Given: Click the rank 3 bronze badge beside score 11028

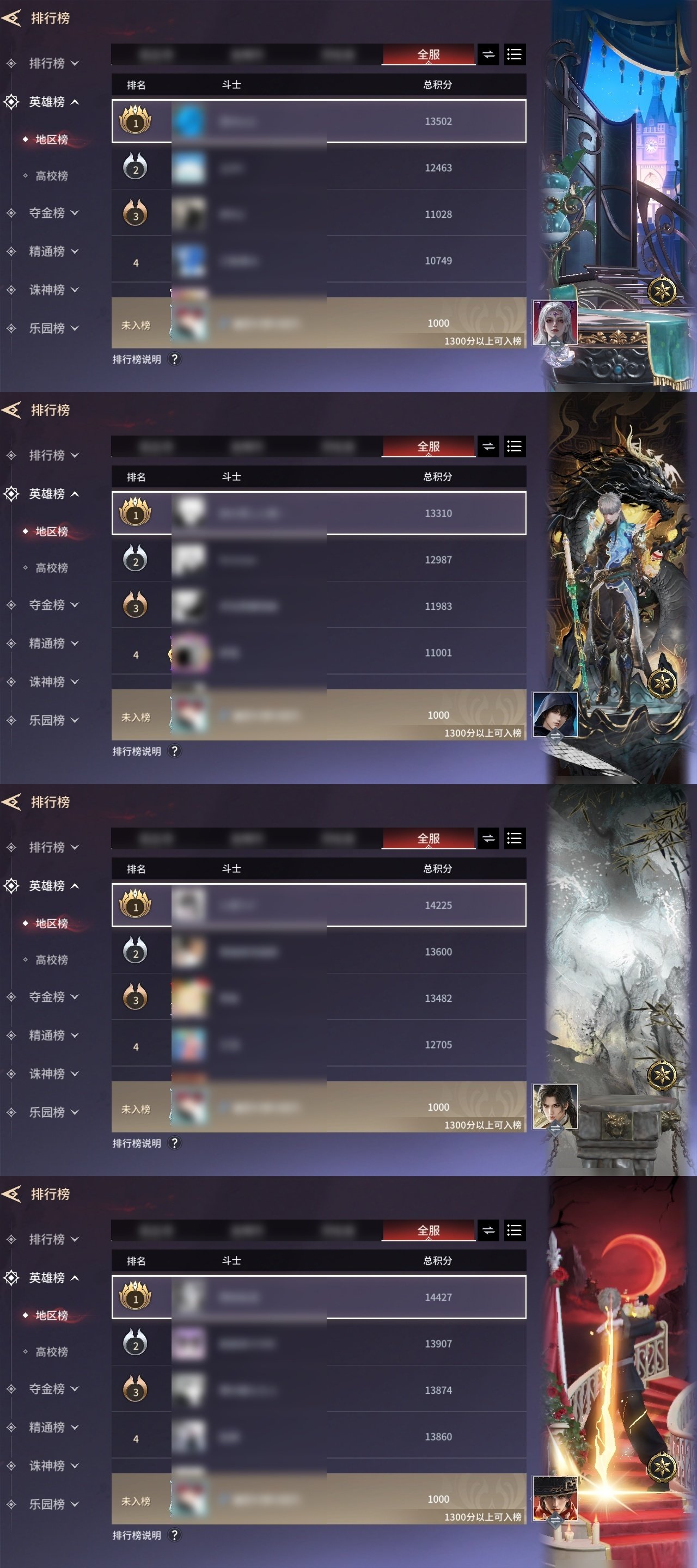Looking at the screenshot, I should pyautogui.click(x=135, y=213).
